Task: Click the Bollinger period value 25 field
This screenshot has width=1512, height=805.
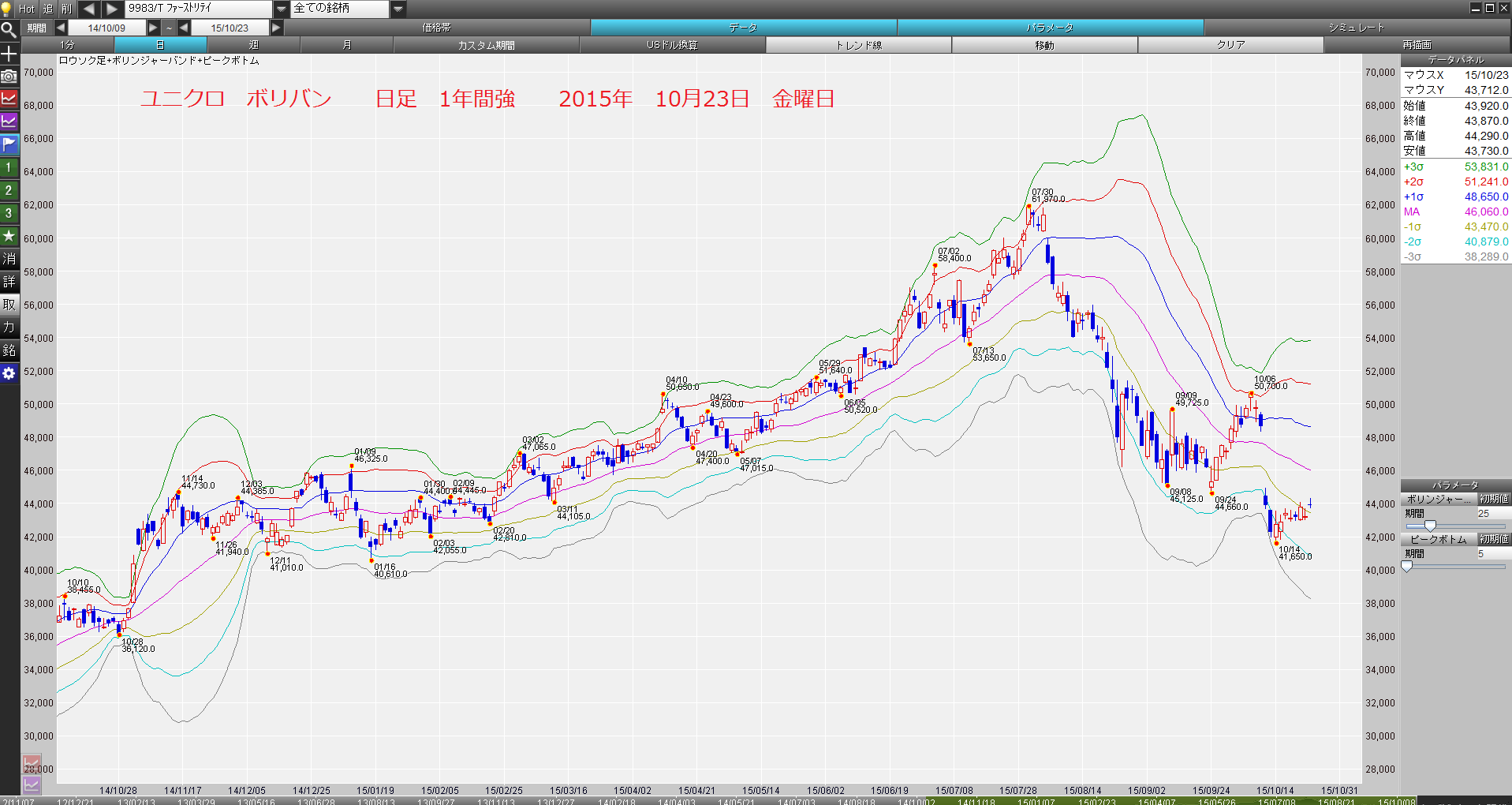Action: tap(1492, 513)
